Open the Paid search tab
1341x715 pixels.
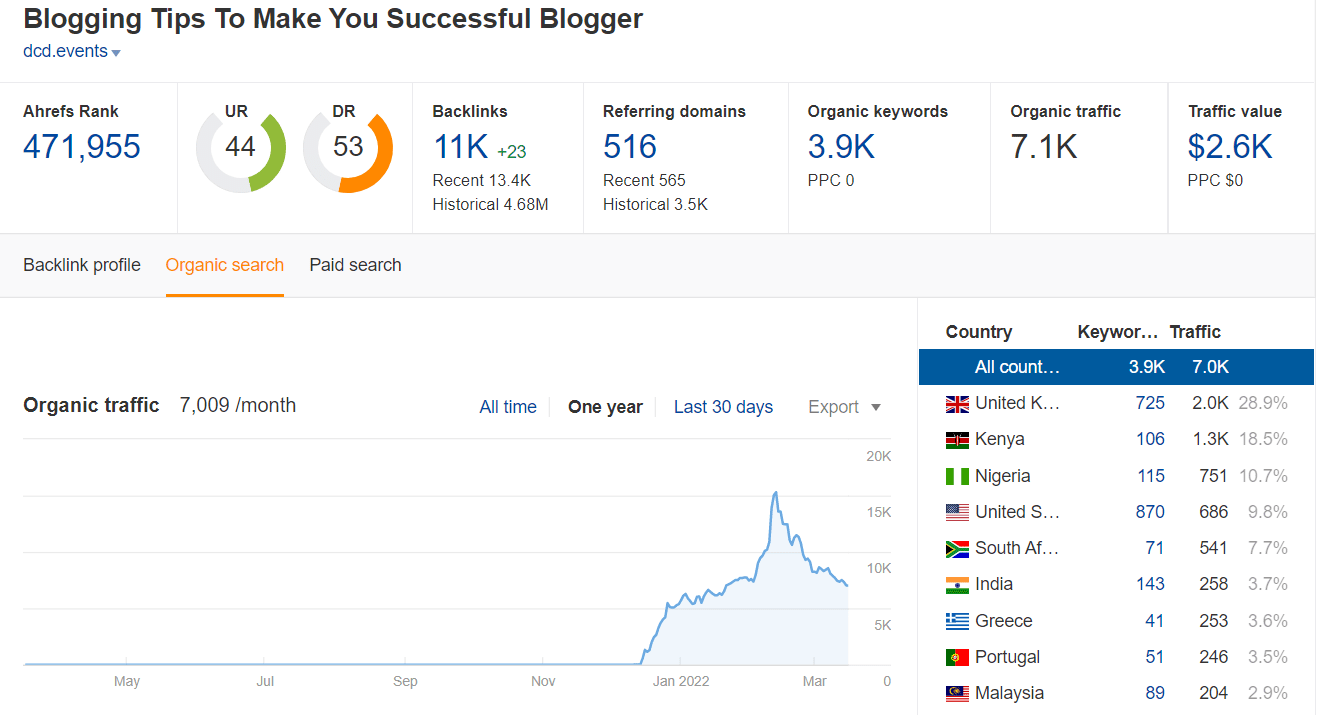click(355, 265)
